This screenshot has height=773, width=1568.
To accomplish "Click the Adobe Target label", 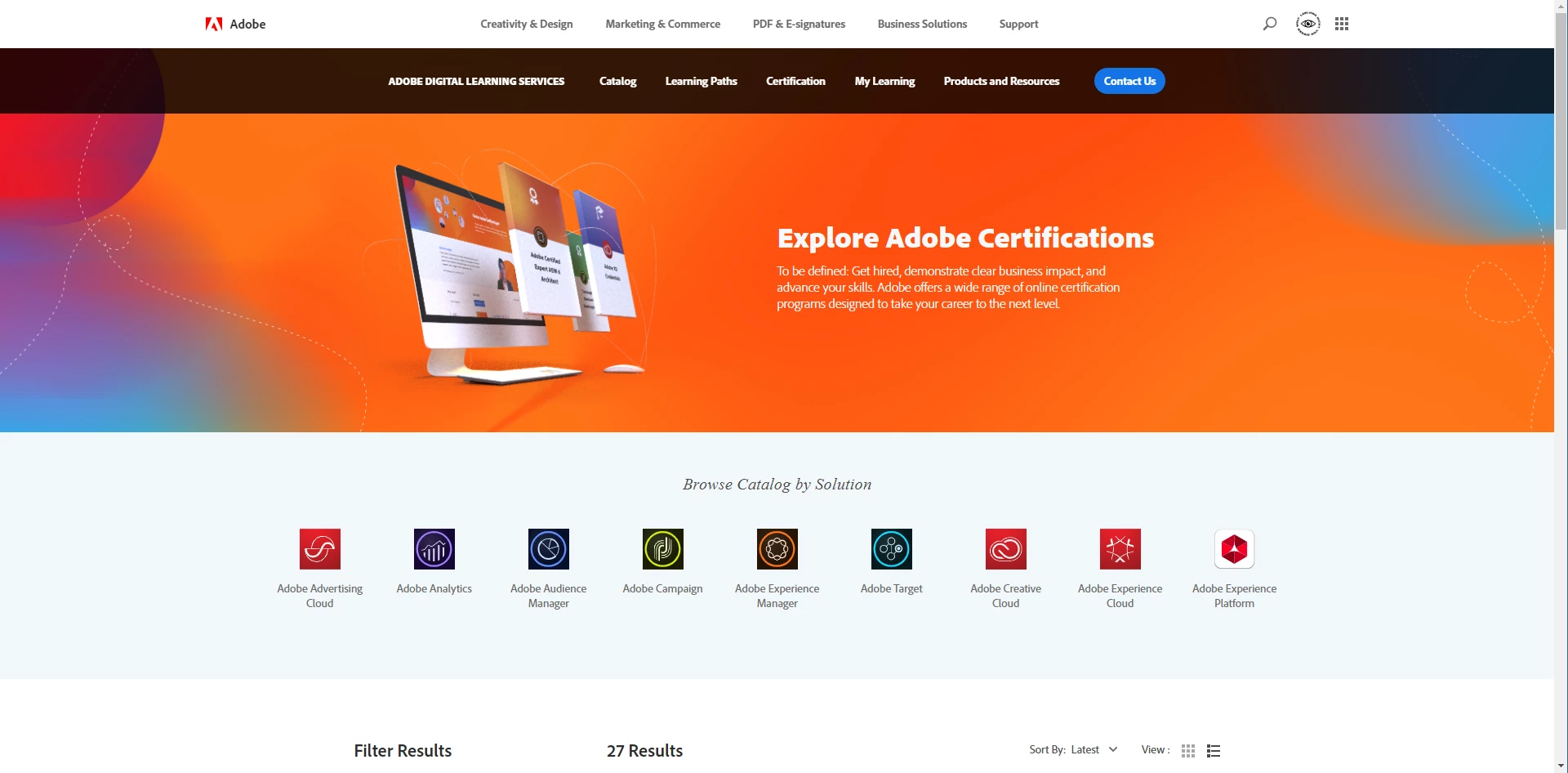I will coord(892,588).
